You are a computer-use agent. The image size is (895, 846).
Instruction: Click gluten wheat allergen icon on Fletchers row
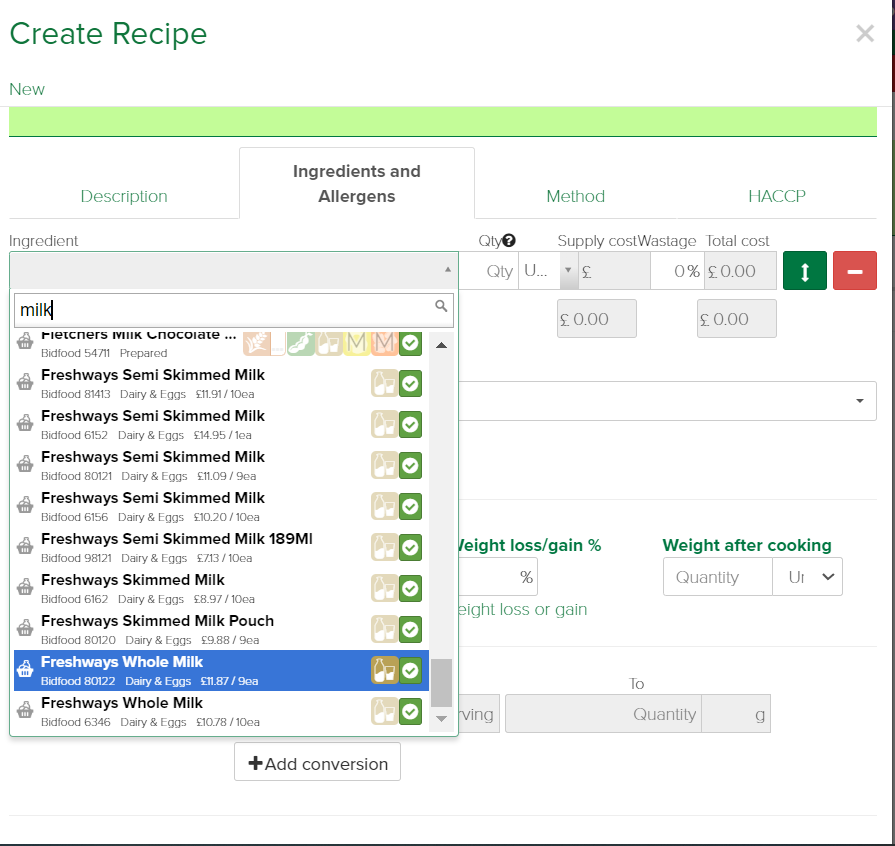(x=257, y=343)
